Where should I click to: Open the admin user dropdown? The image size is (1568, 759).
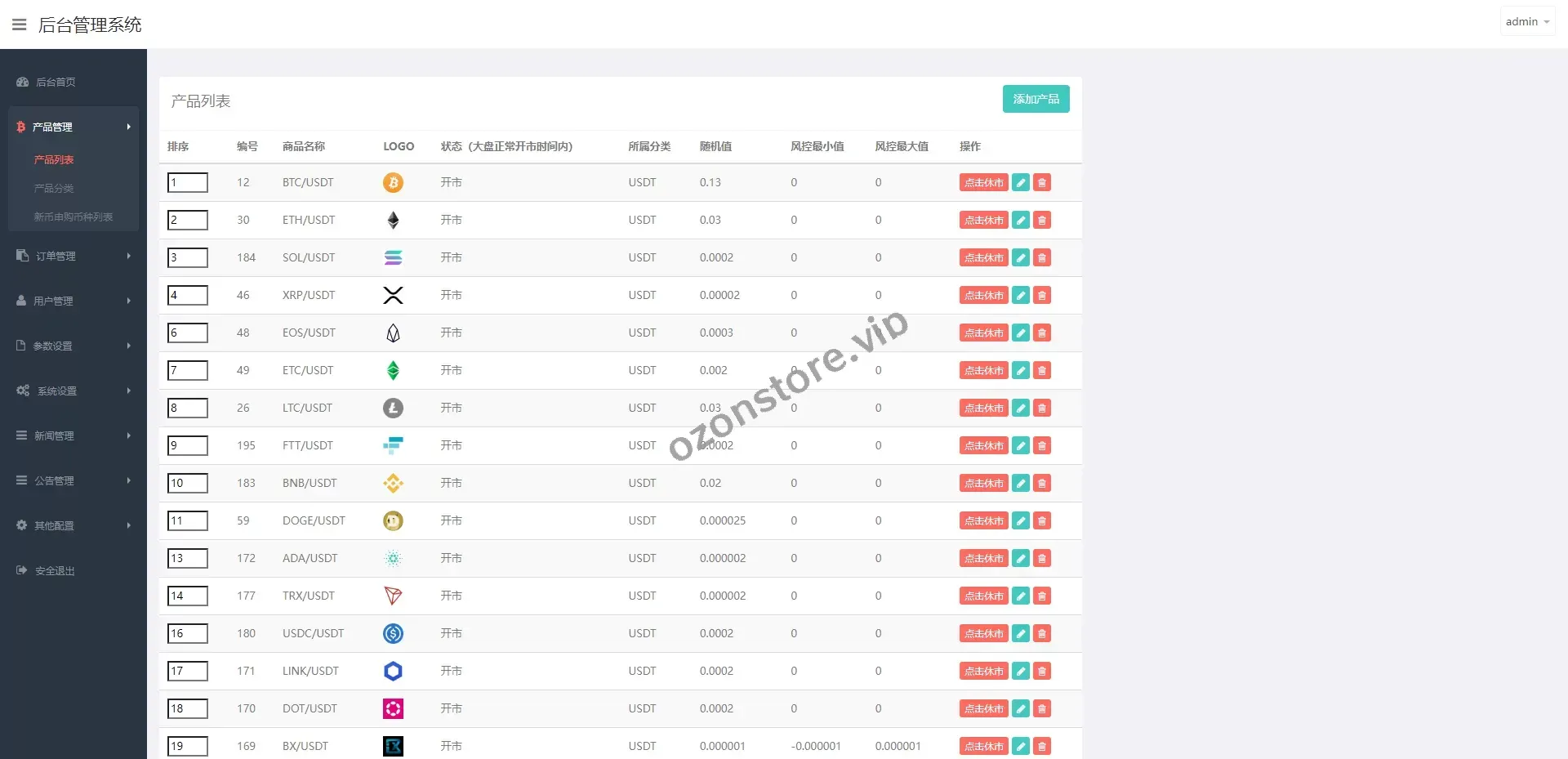coord(1526,22)
